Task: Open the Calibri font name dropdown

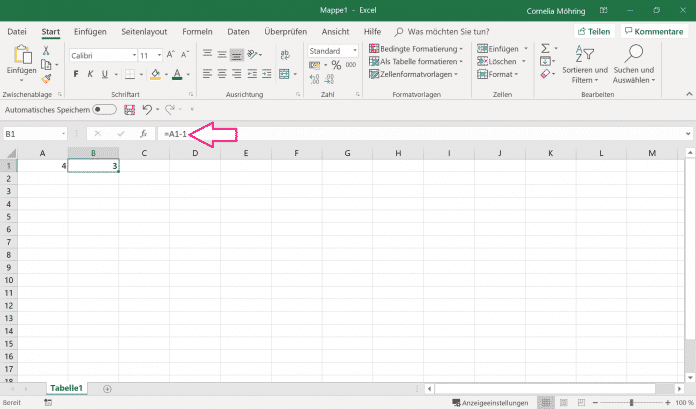Action: point(132,55)
